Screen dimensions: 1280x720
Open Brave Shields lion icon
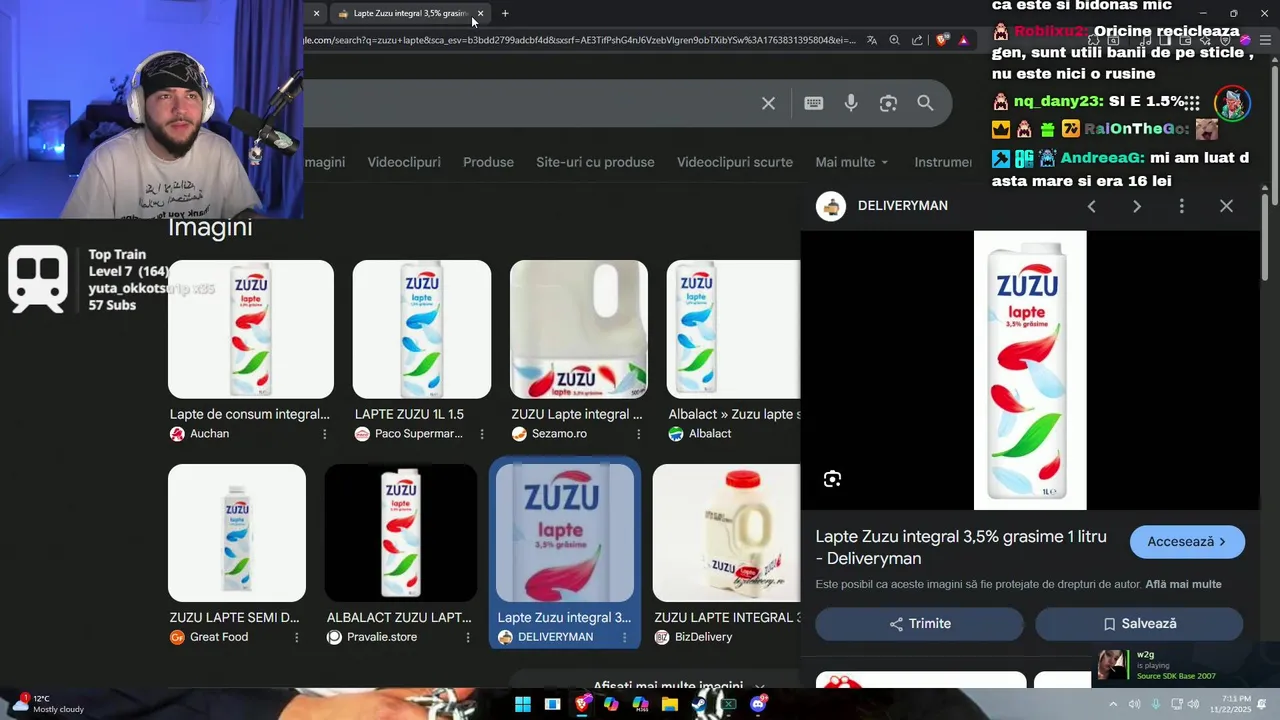(x=942, y=40)
